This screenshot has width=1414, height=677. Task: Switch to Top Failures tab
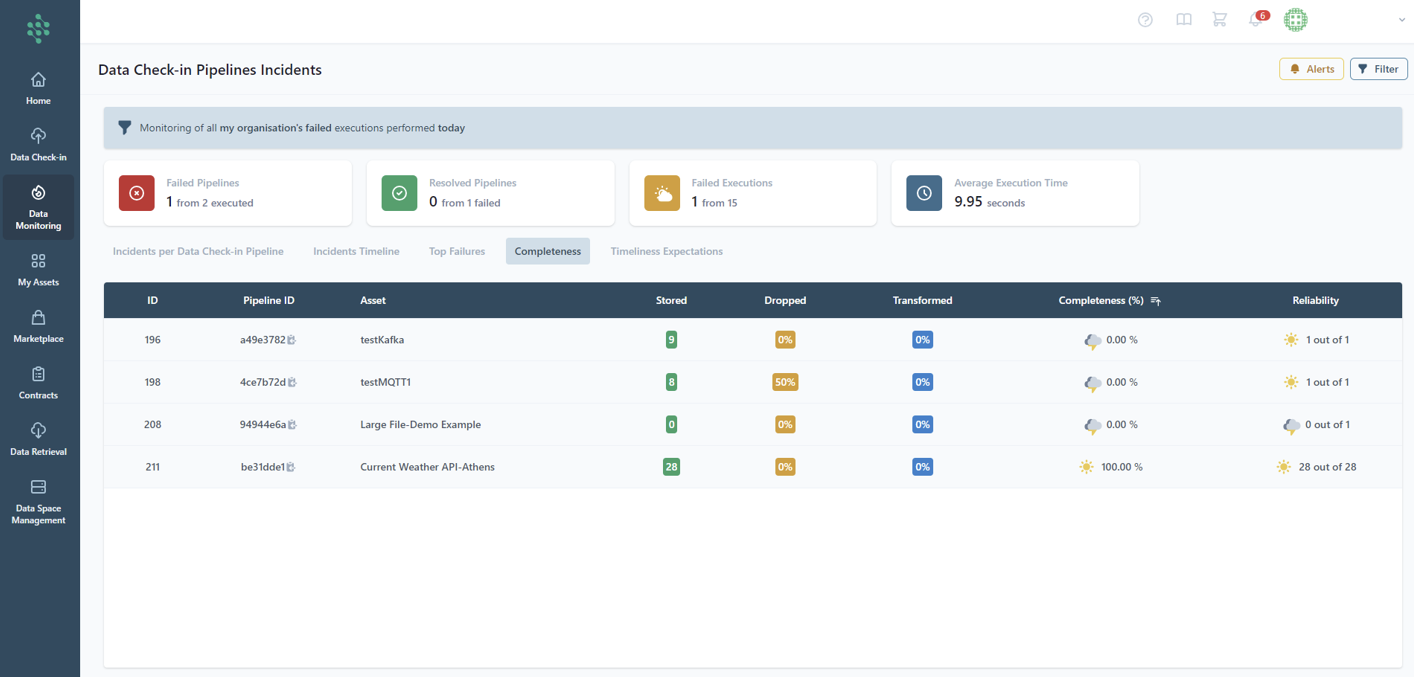pos(457,251)
